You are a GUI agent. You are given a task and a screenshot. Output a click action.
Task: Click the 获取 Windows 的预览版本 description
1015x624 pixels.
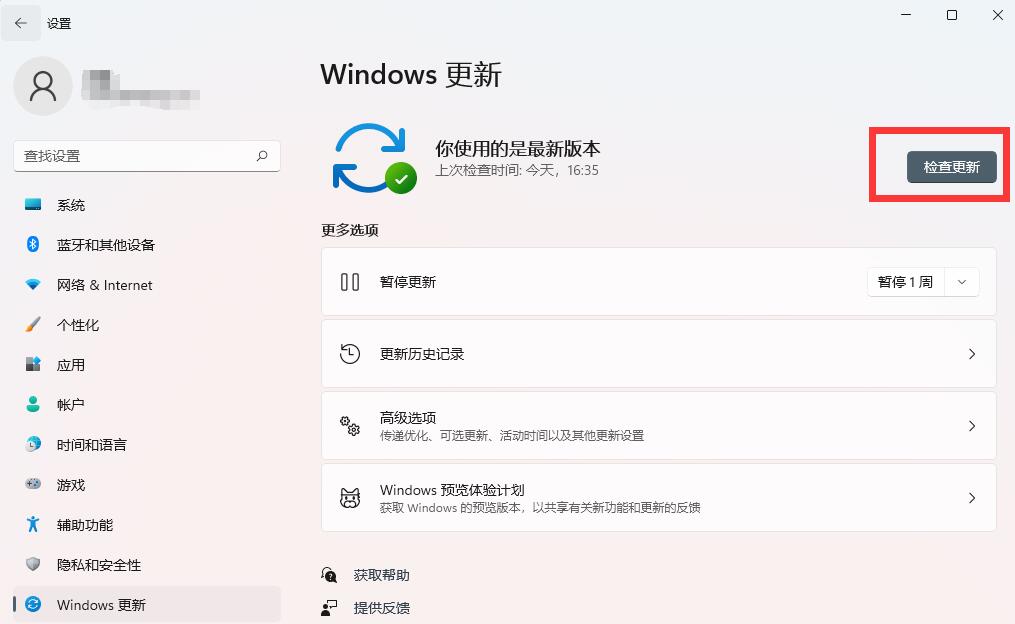coord(540,507)
